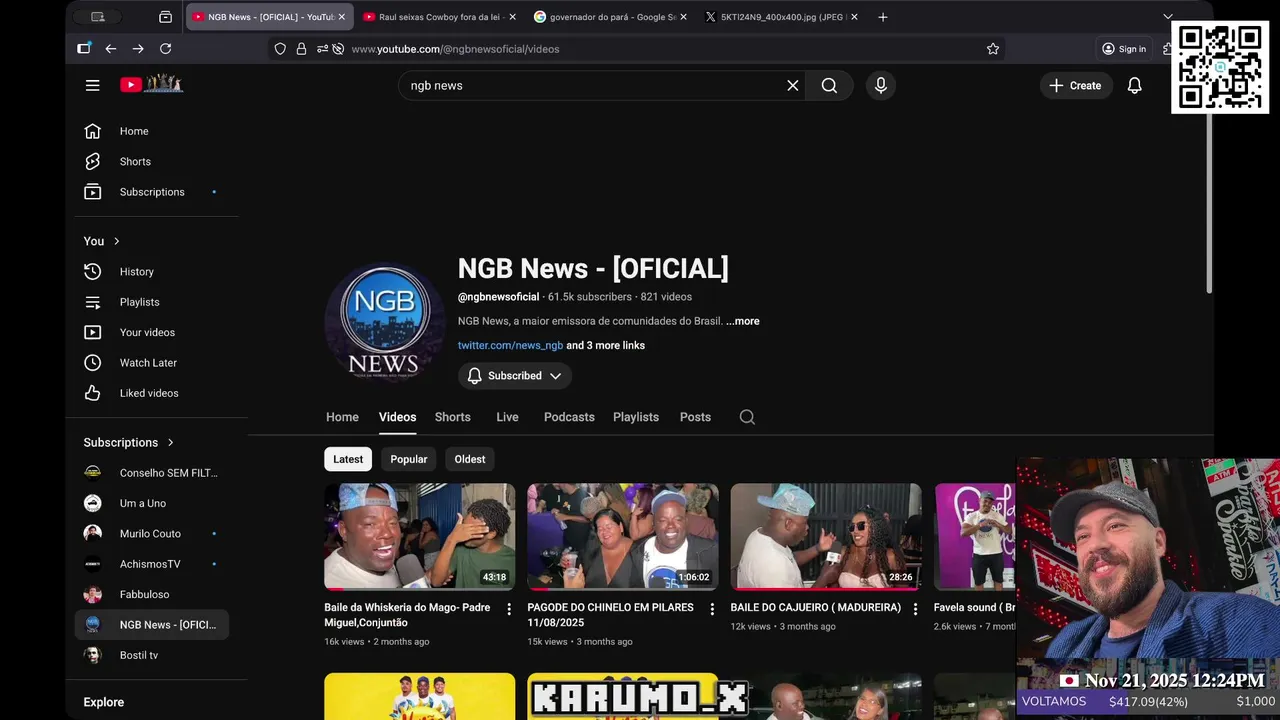Reload the page

[165, 48]
